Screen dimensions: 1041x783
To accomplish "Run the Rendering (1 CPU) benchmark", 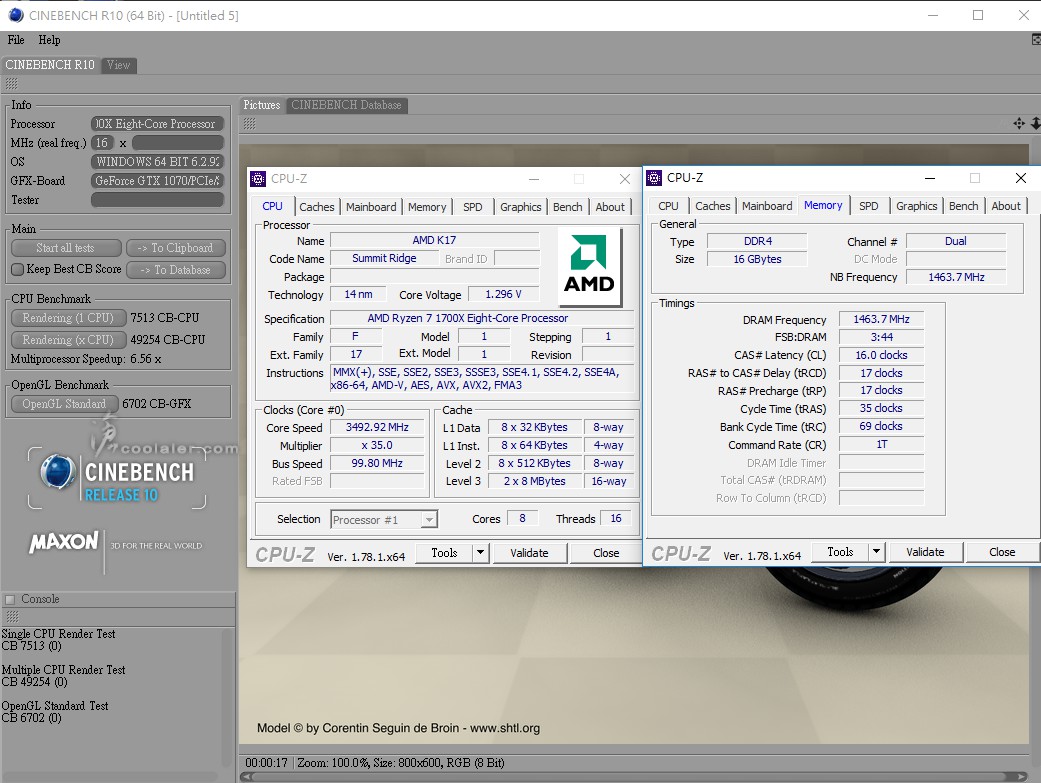I will coord(68,318).
